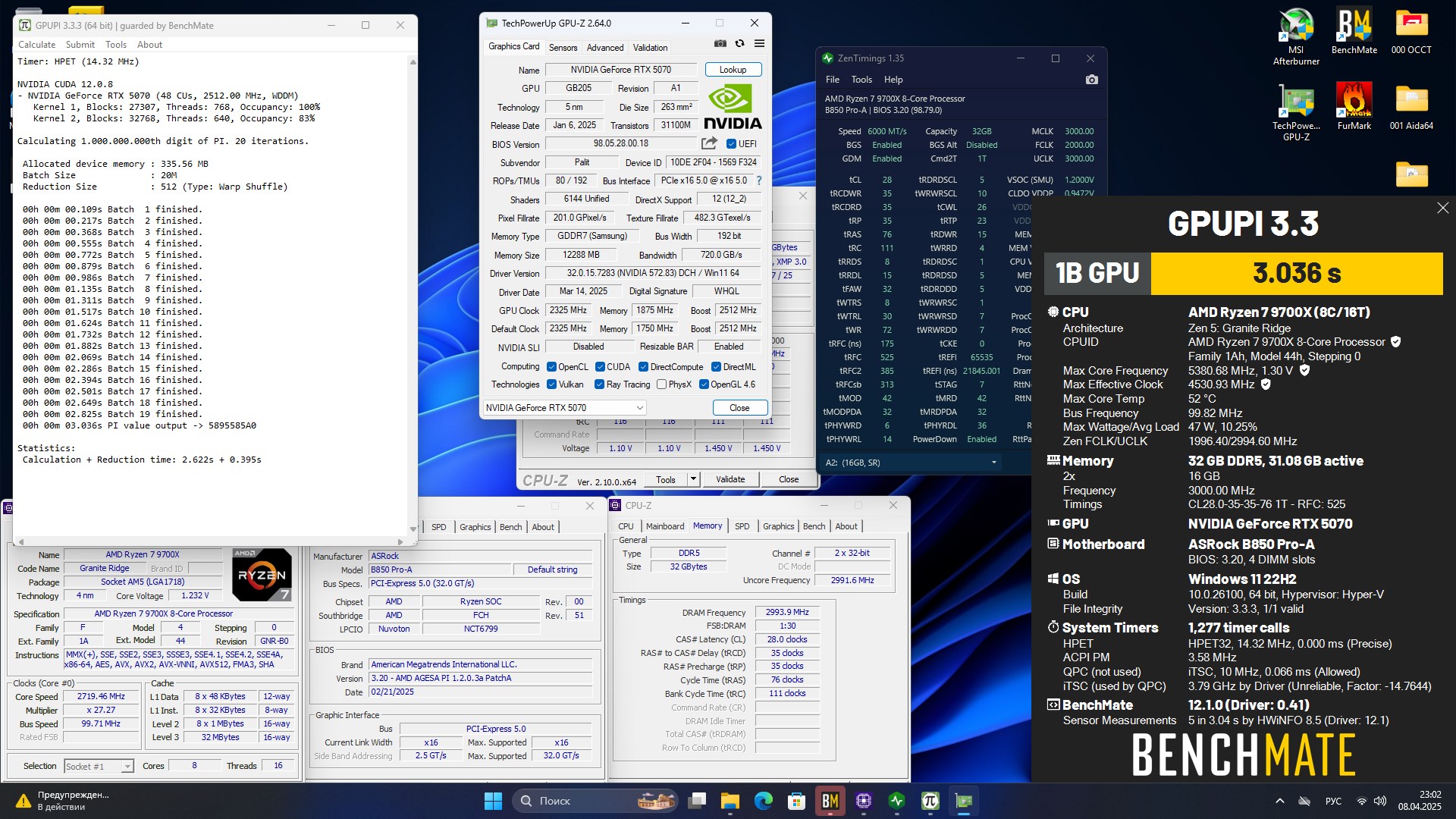Click the BIOS export share icon in GPU-Z
The height and width of the screenshot is (819, 1456).
tap(709, 143)
